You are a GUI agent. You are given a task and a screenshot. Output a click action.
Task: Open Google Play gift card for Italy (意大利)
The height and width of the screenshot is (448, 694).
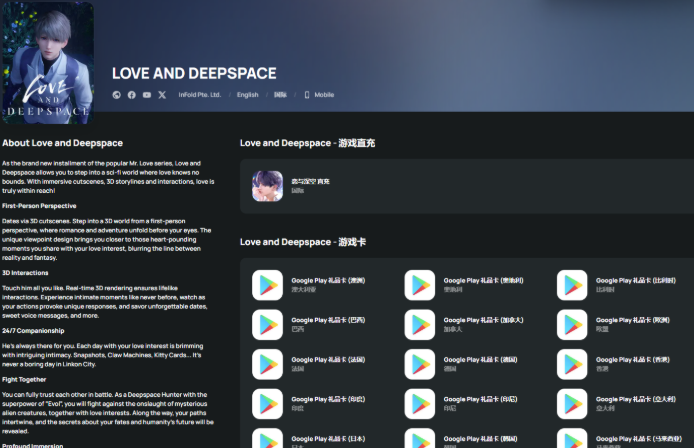pos(615,402)
